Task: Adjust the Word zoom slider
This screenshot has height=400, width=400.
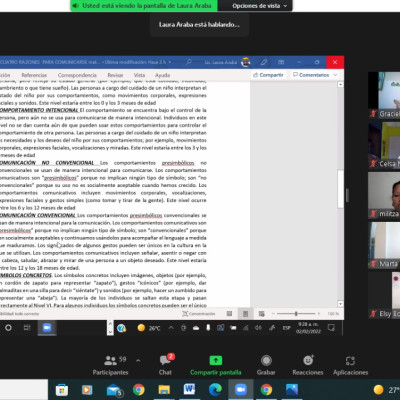Action: point(296,314)
